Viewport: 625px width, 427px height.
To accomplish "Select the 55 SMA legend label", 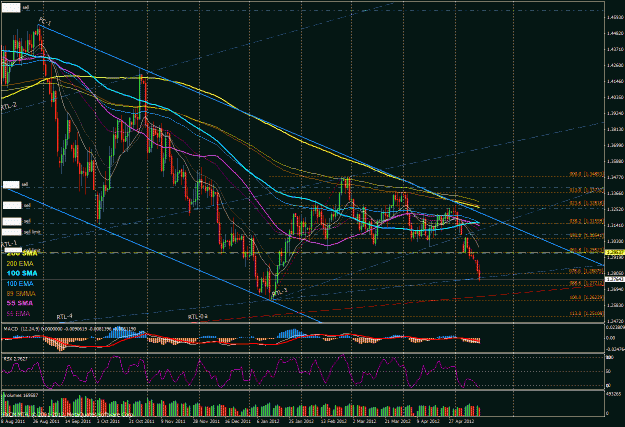I will [20, 303].
